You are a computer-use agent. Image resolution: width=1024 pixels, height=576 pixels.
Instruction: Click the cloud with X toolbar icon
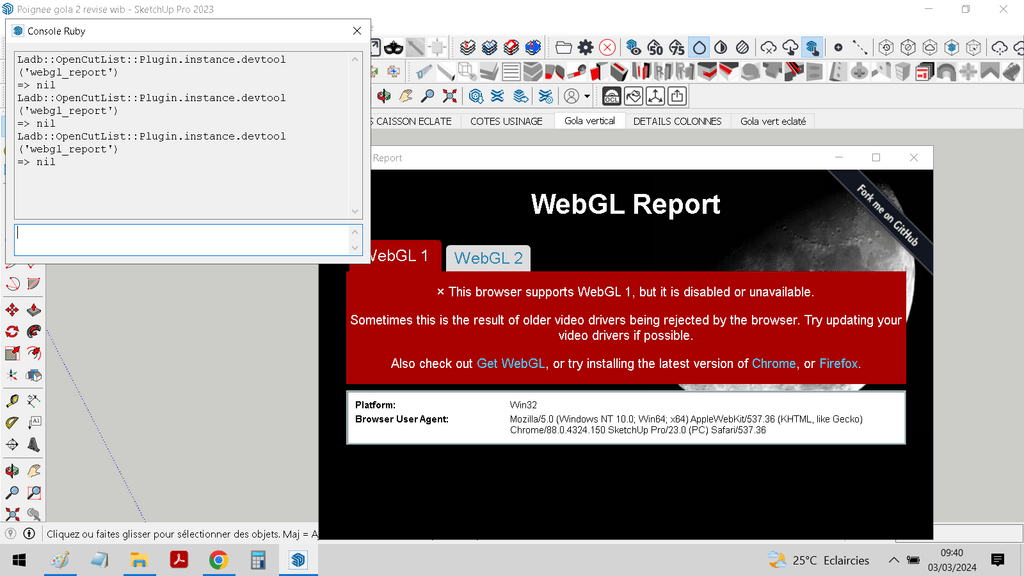tap(769, 47)
